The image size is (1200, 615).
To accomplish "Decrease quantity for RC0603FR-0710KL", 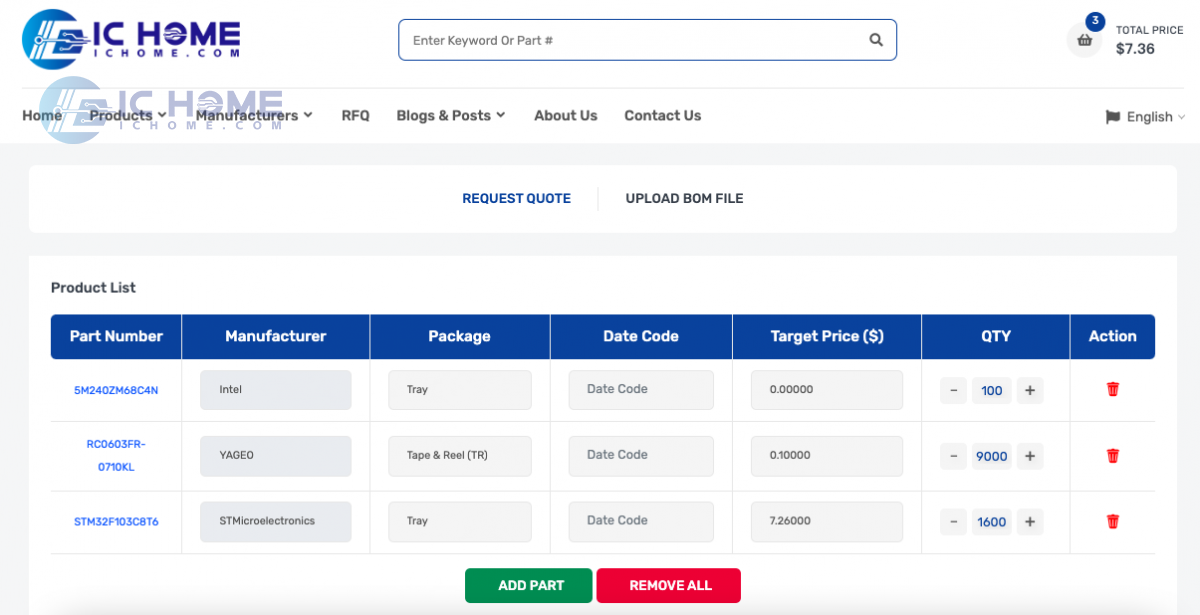I will click(x=954, y=456).
